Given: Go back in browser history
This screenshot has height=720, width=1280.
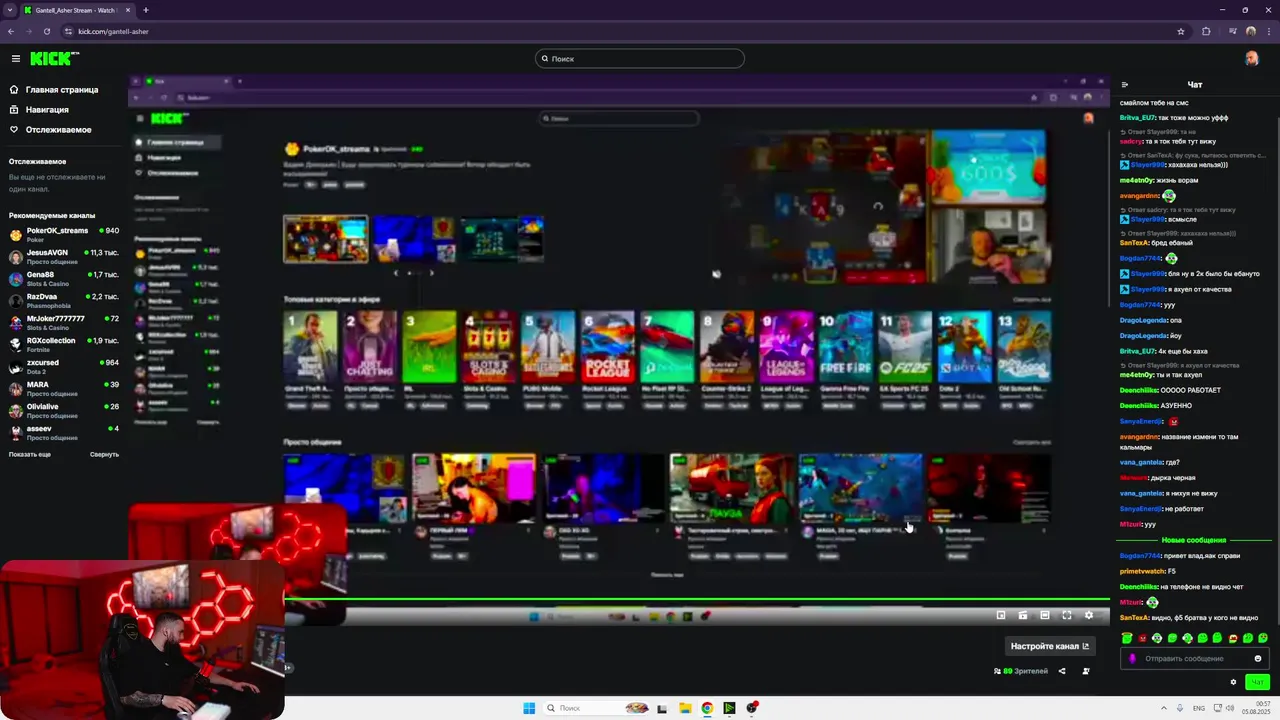Looking at the screenshot, I should click(x=11, y=31).
